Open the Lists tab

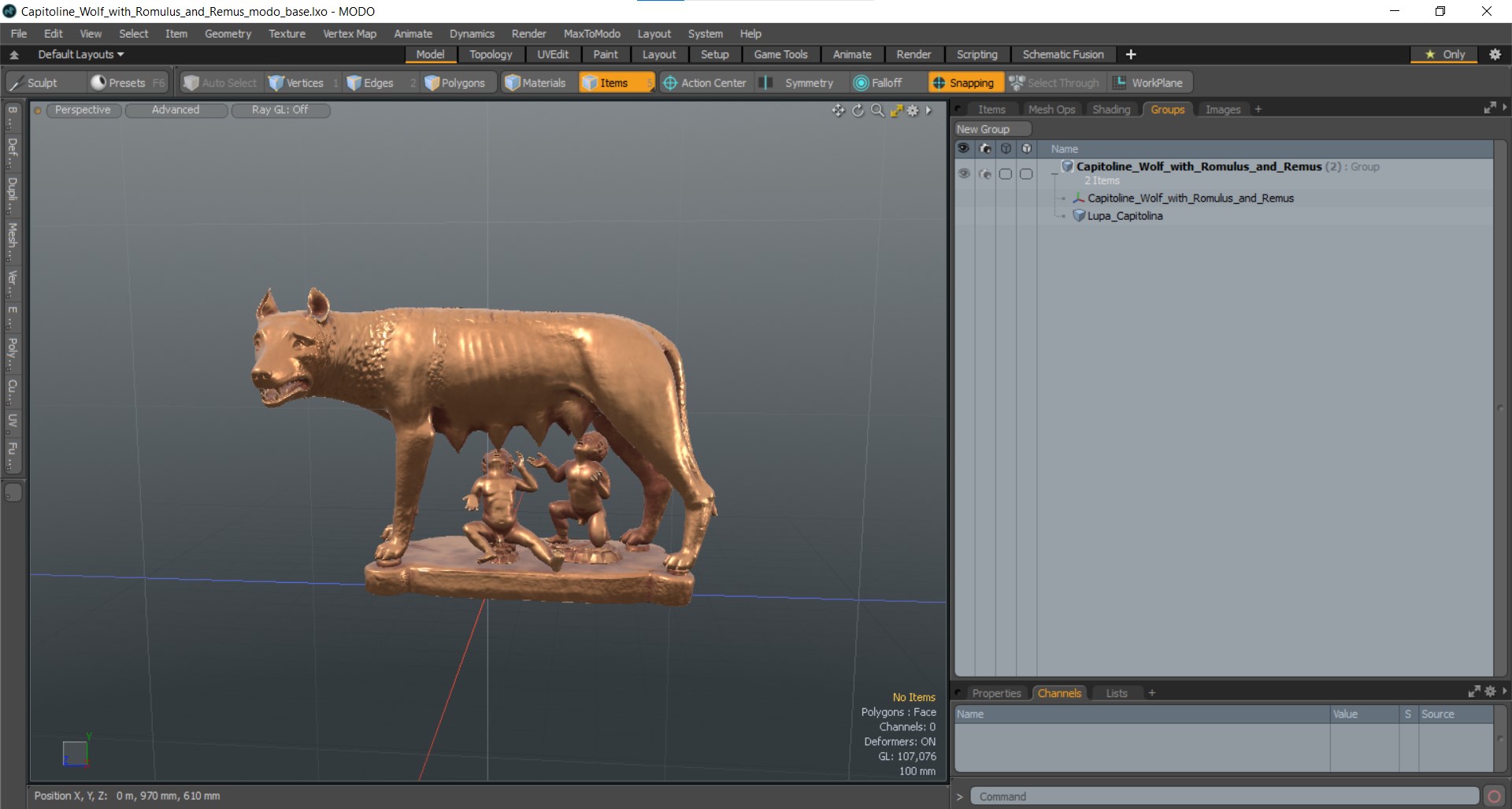tap(1117, 693)
